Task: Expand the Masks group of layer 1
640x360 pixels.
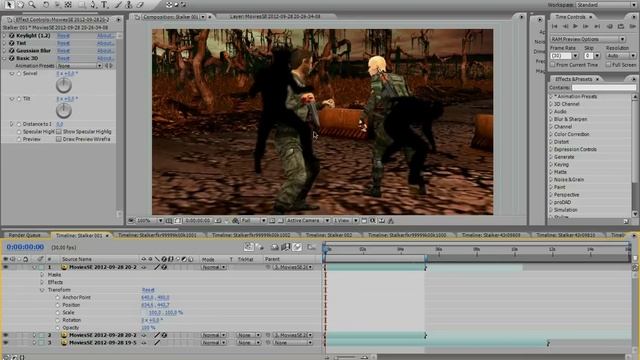Action: click(x=42, y=275)
